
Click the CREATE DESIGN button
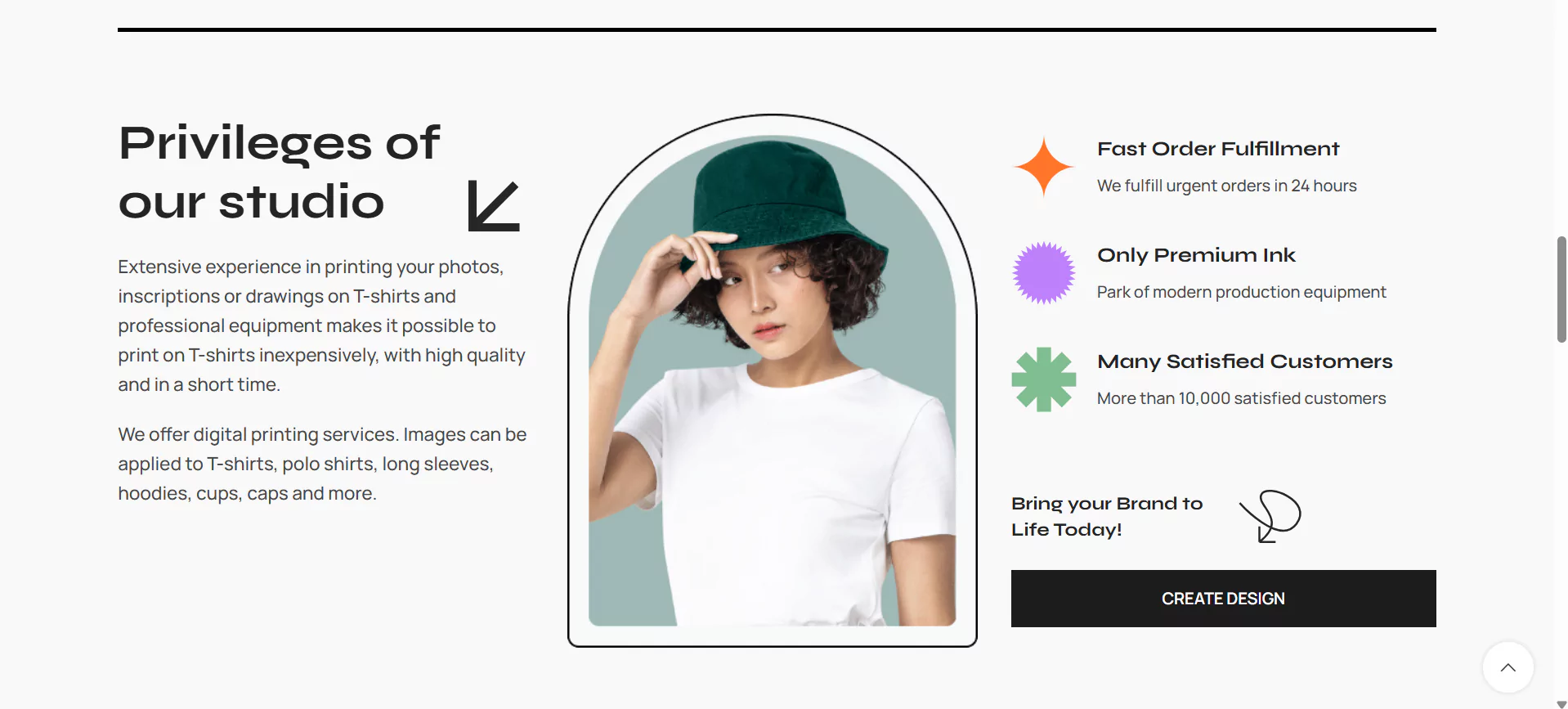[1223, 599]
